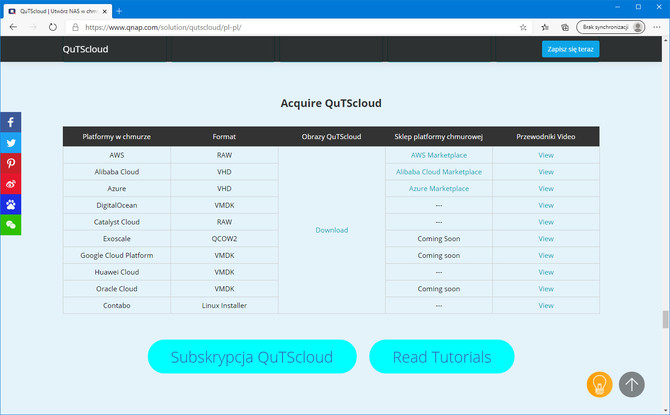670x415 pixels.
Task: Click the Catalyst Cloud platform cell
Action: (117, 222)
